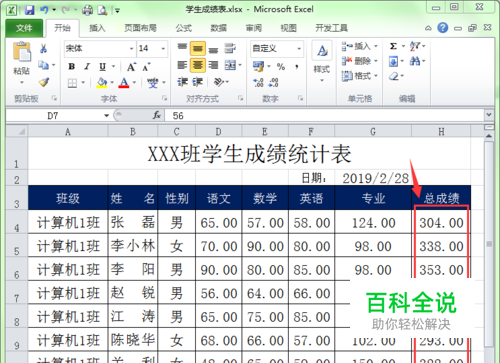Click row header 5
Image resolution: width=500 pixels, height=363 pixels.
pyautogui.click(x=17, y=245)
